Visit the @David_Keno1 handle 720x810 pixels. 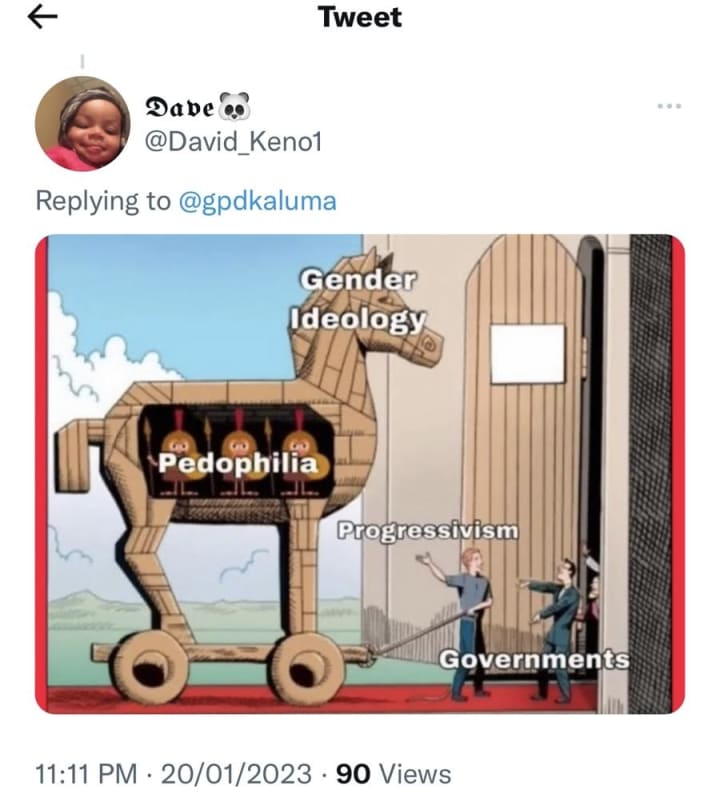coord(233,142)
